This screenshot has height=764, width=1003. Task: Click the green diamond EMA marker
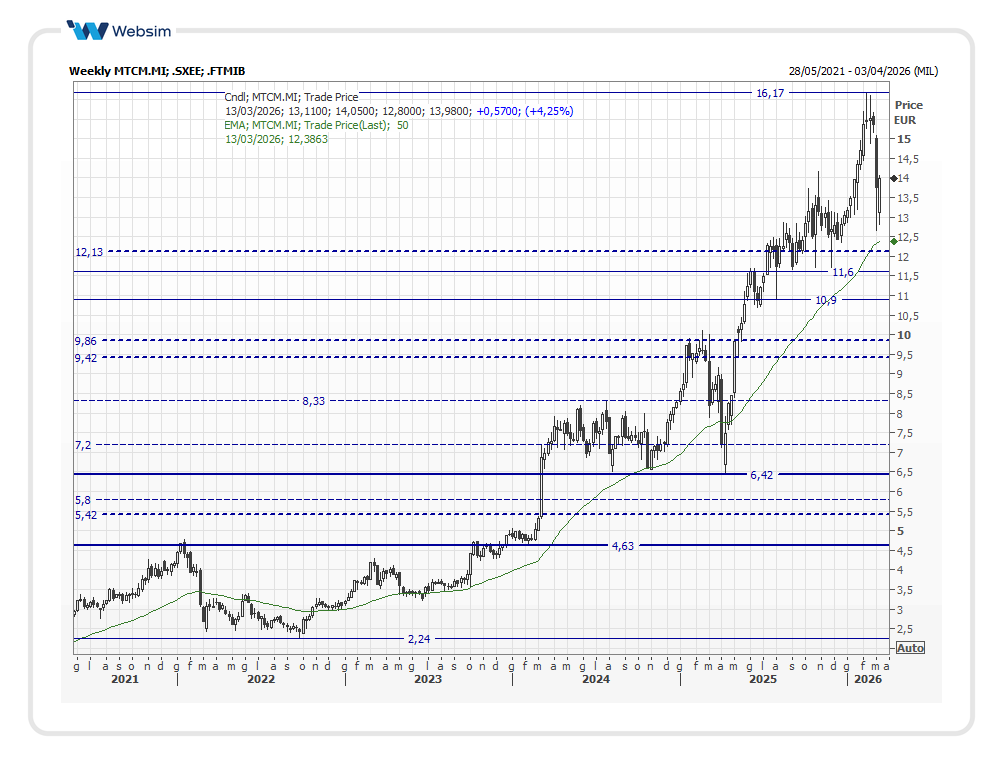click(893, 241)
